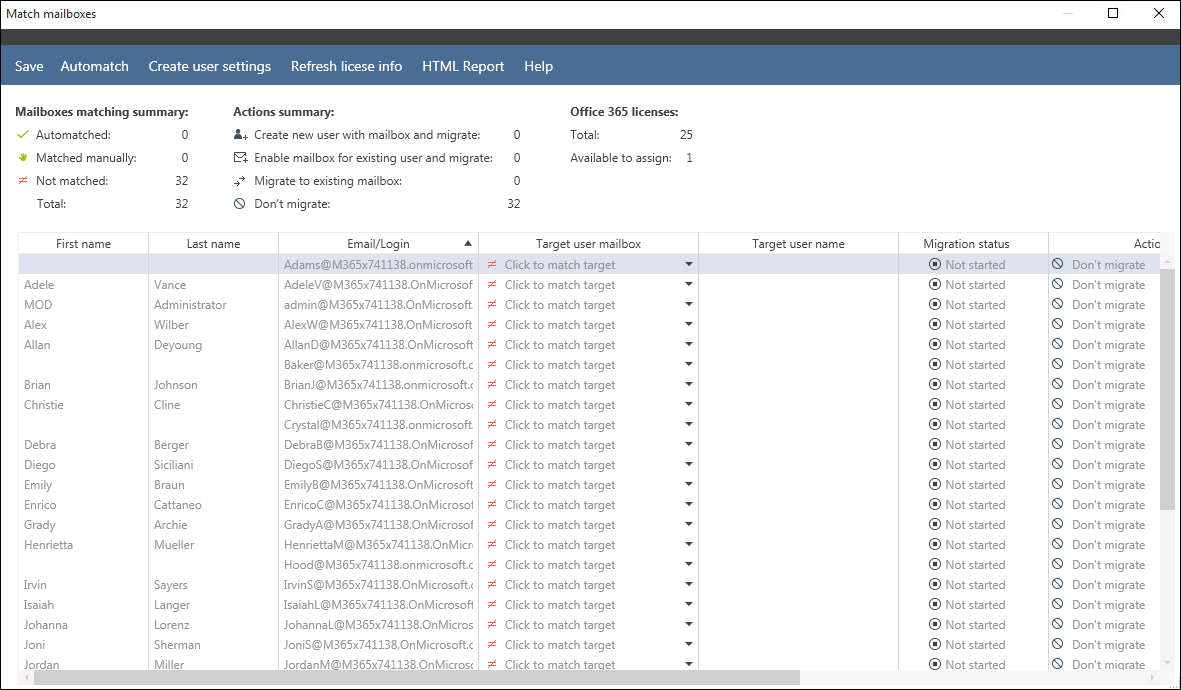
Task: Open the Help menu
Action: 539,66
